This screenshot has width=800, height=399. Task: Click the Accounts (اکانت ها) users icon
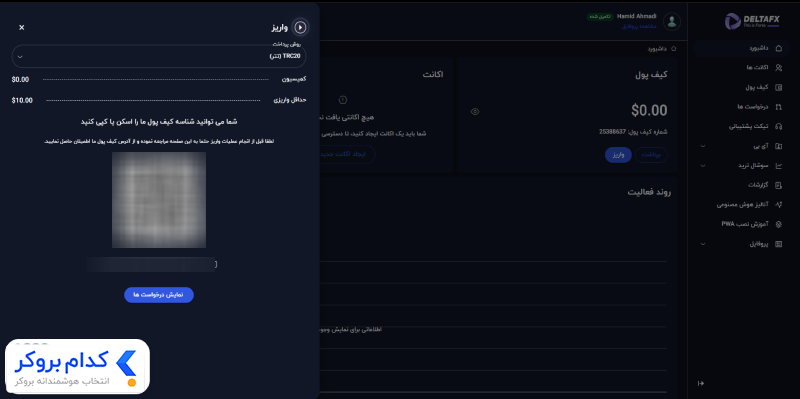(x=778, y=67)
